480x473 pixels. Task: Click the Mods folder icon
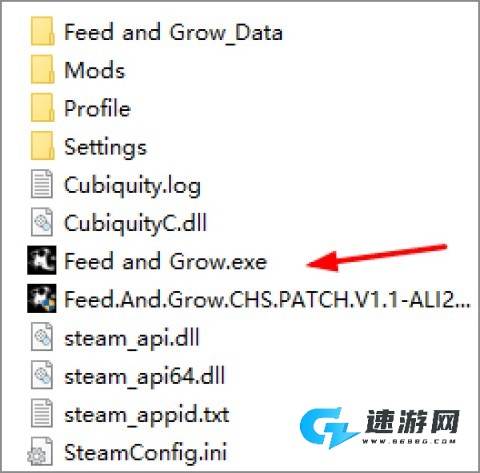pos(42,69)
